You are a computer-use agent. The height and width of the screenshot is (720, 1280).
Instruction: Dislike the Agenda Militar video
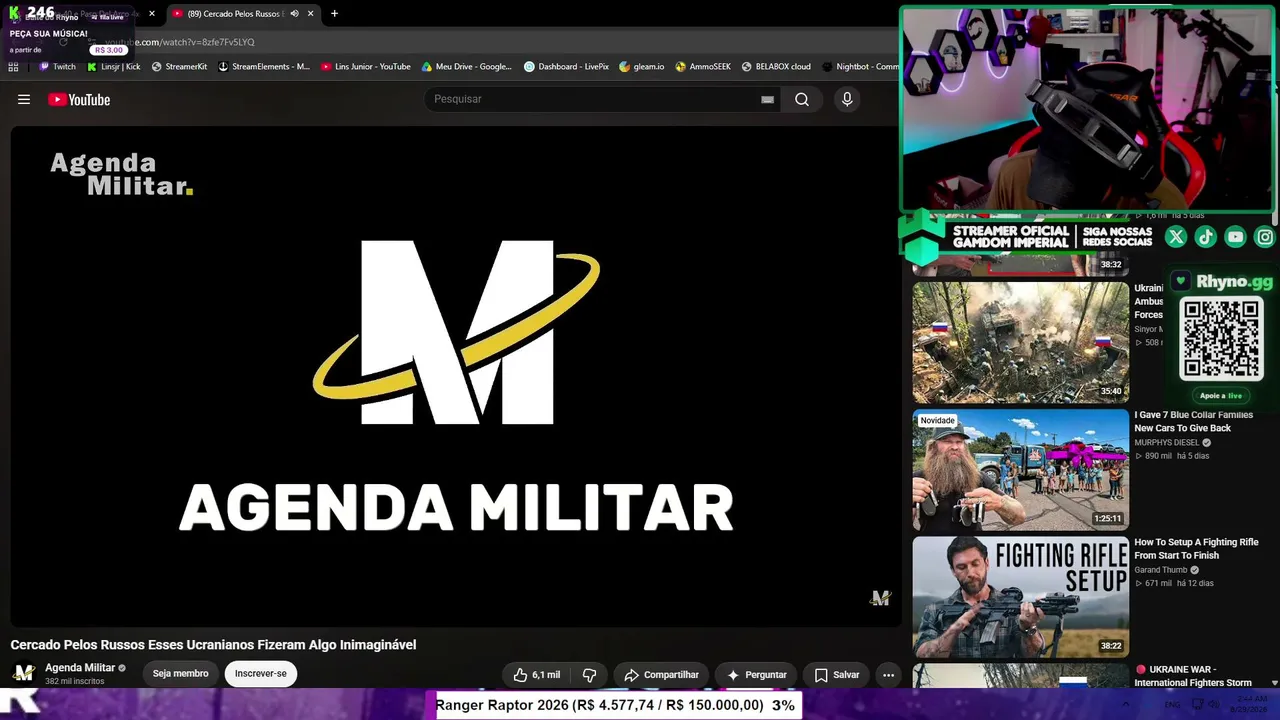point(589,675)
